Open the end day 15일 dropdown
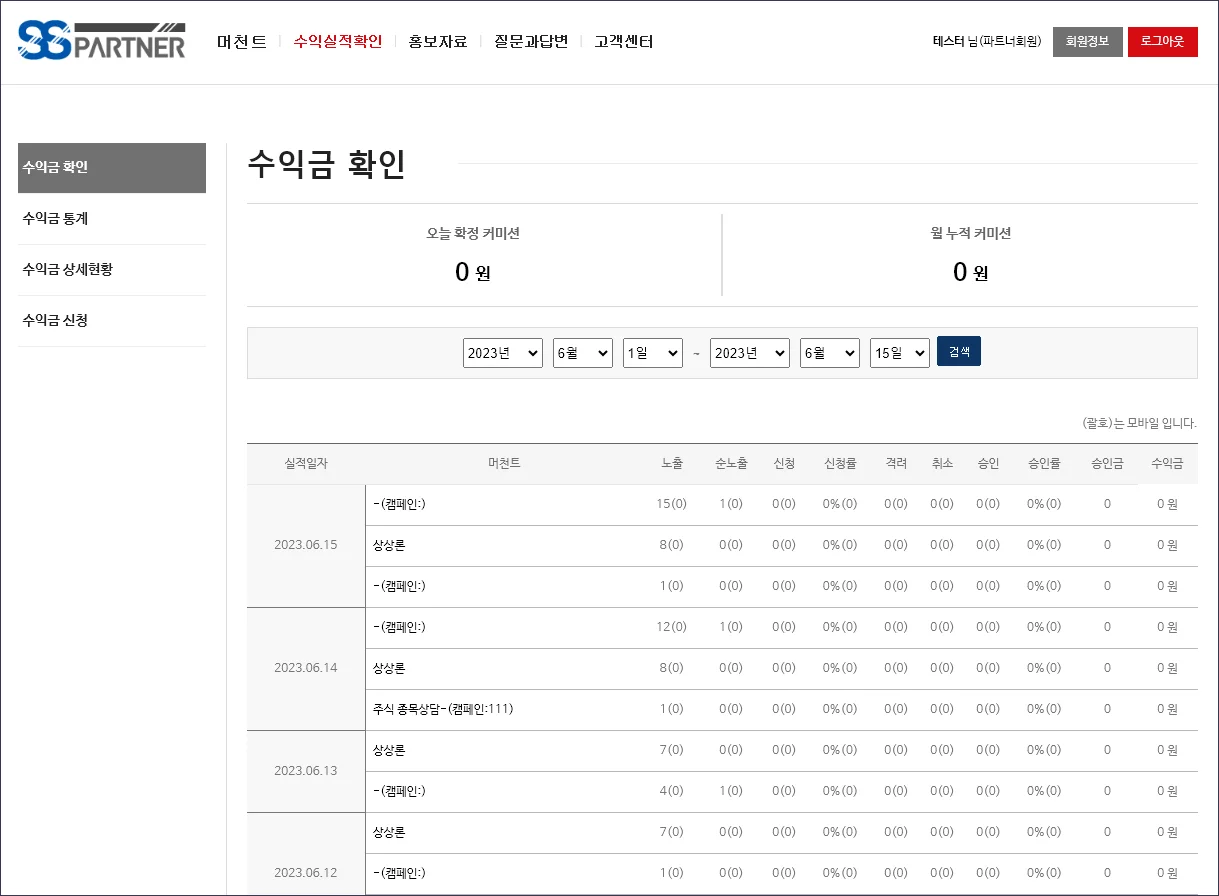This screenshot has height=896, width=1219. (900, 353)
